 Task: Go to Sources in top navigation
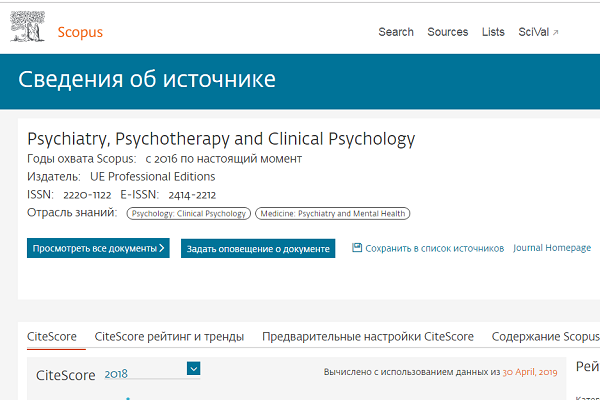448,32
